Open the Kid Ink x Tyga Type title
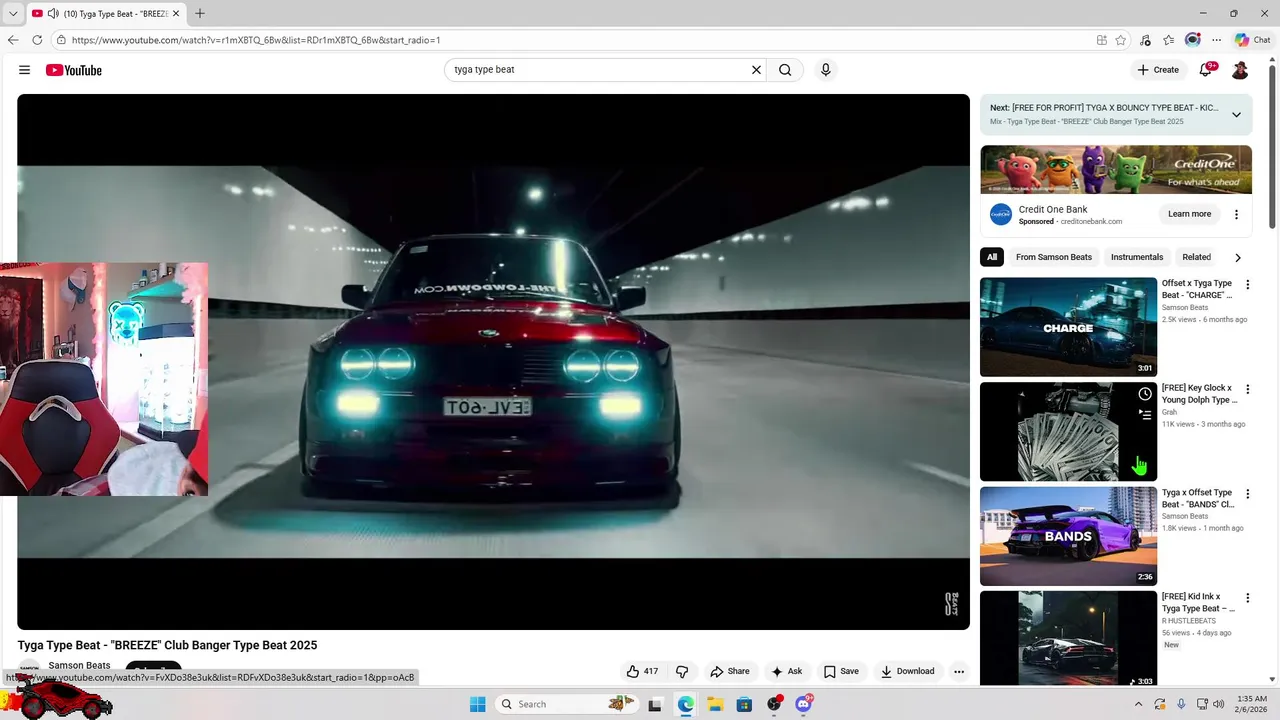Viewport: 1280px width, 720px height. [1198, 602]
